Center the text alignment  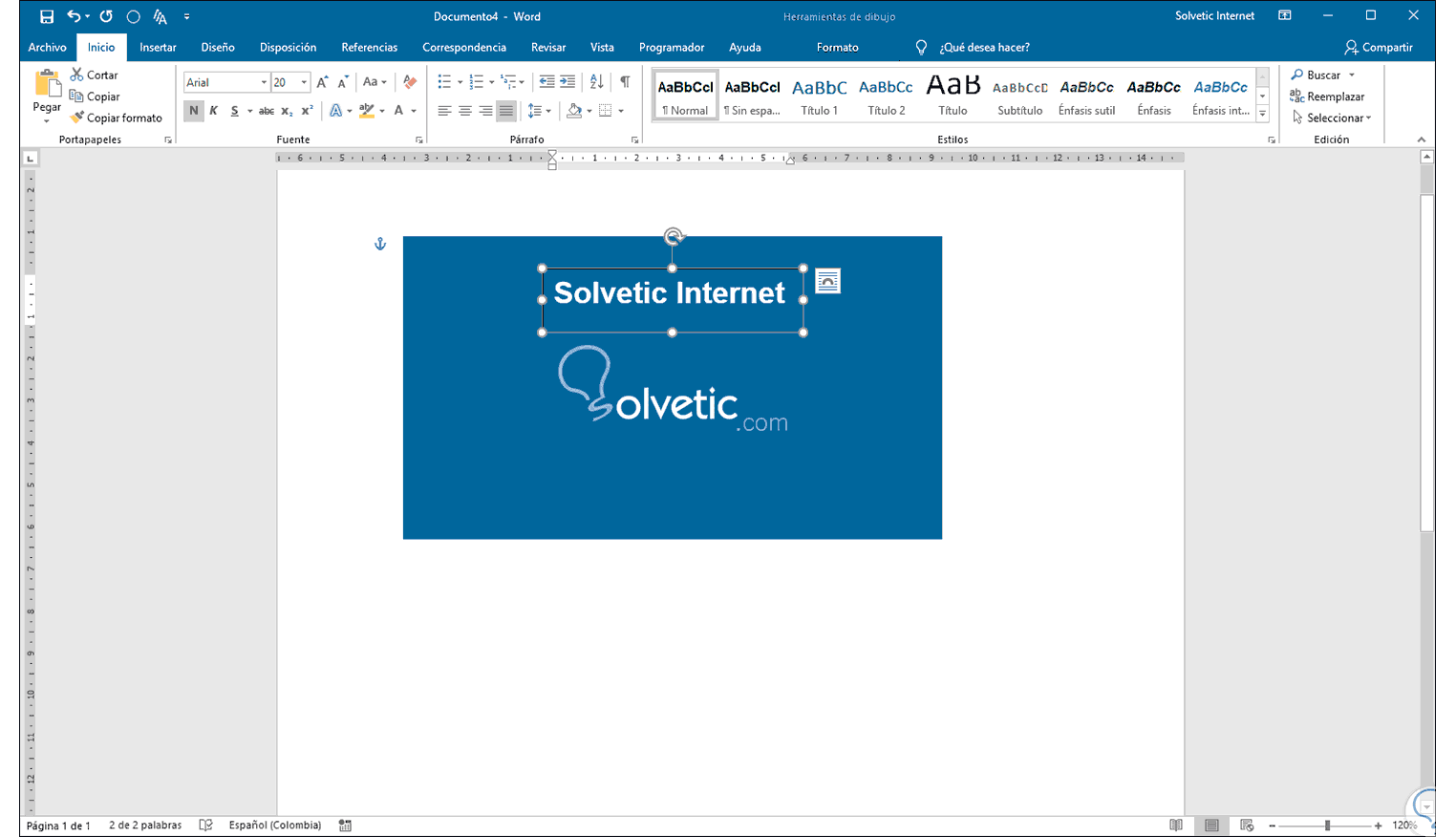(x=465, y=111)
